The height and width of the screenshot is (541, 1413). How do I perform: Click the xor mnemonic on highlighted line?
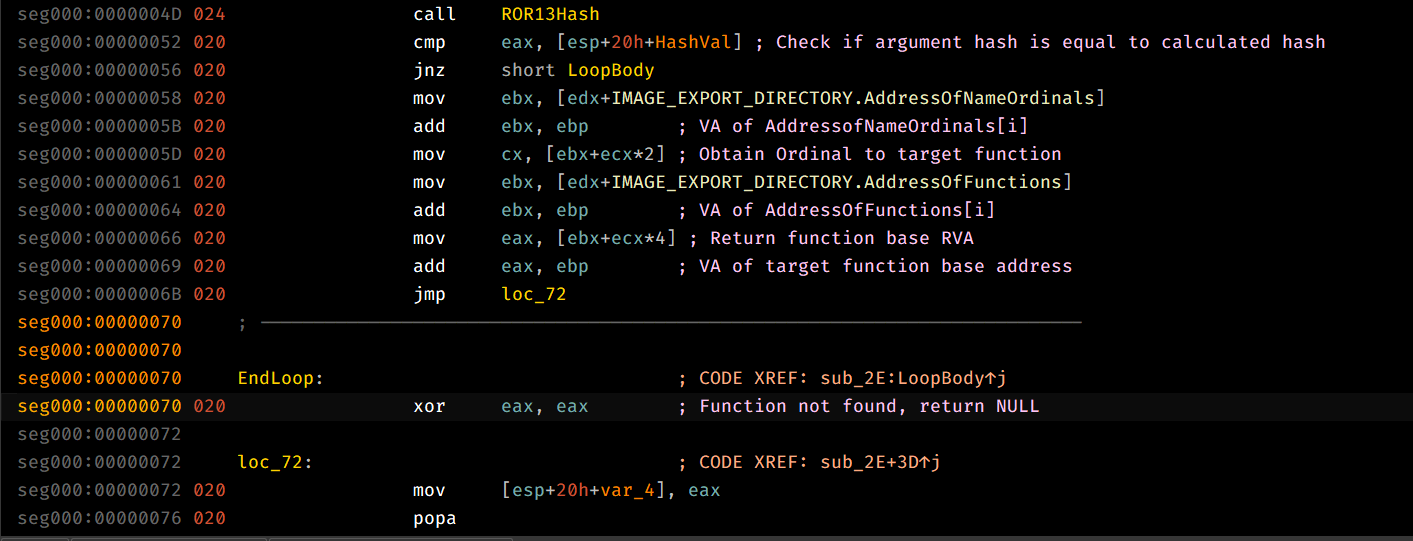[x=429, y=406]
